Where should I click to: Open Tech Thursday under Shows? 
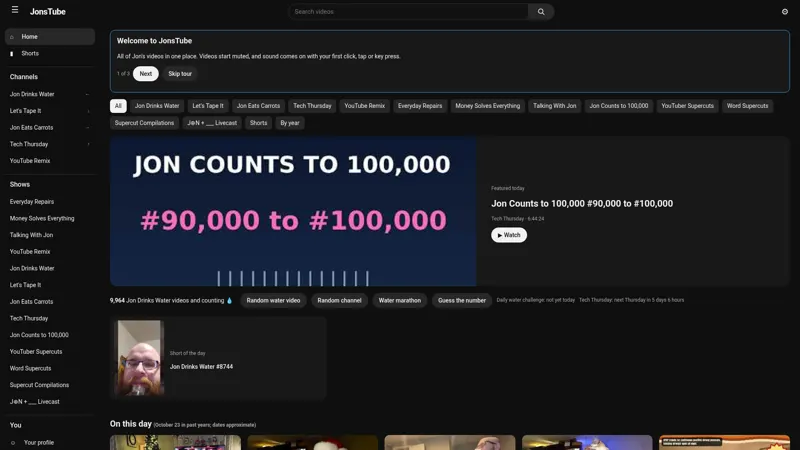[29, 318]
